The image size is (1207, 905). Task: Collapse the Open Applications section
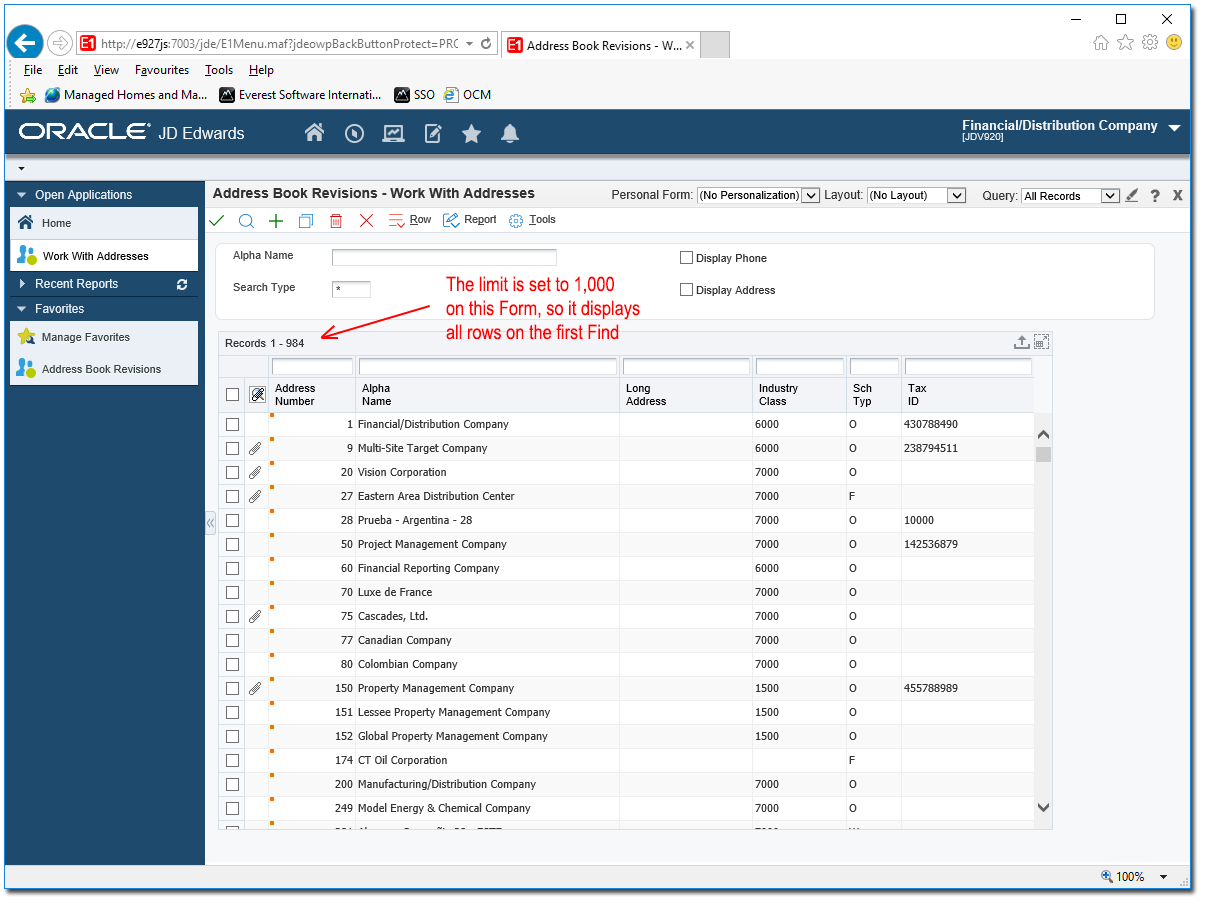coord(21,195)
